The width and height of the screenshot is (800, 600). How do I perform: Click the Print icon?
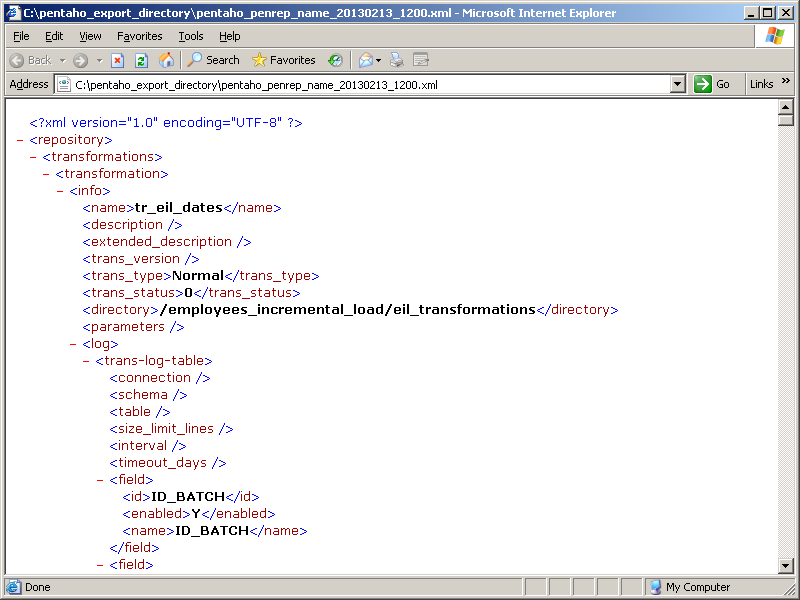tap(396, 60)
